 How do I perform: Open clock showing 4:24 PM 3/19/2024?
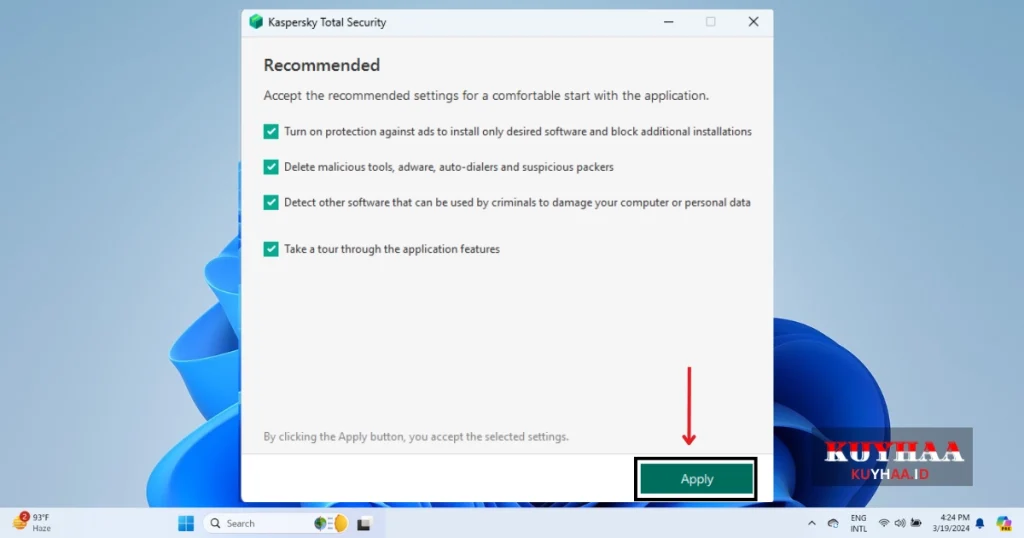(x=951, y=523)
